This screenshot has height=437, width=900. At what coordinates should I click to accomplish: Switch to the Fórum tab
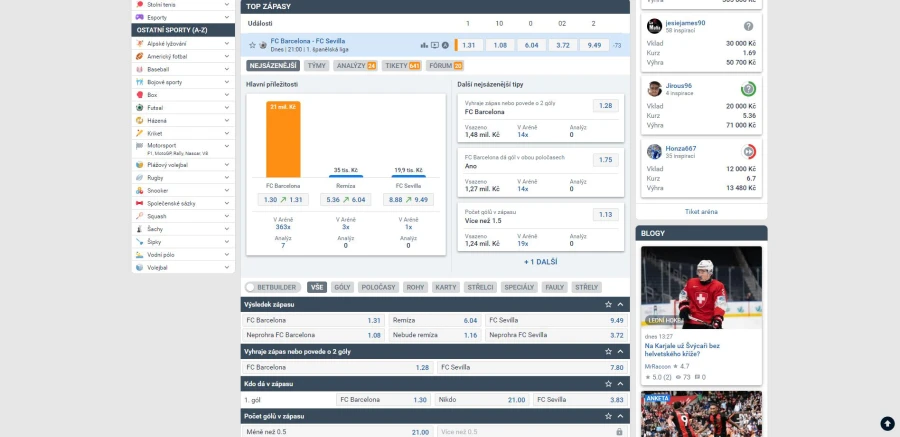click(x=445, y=65)
